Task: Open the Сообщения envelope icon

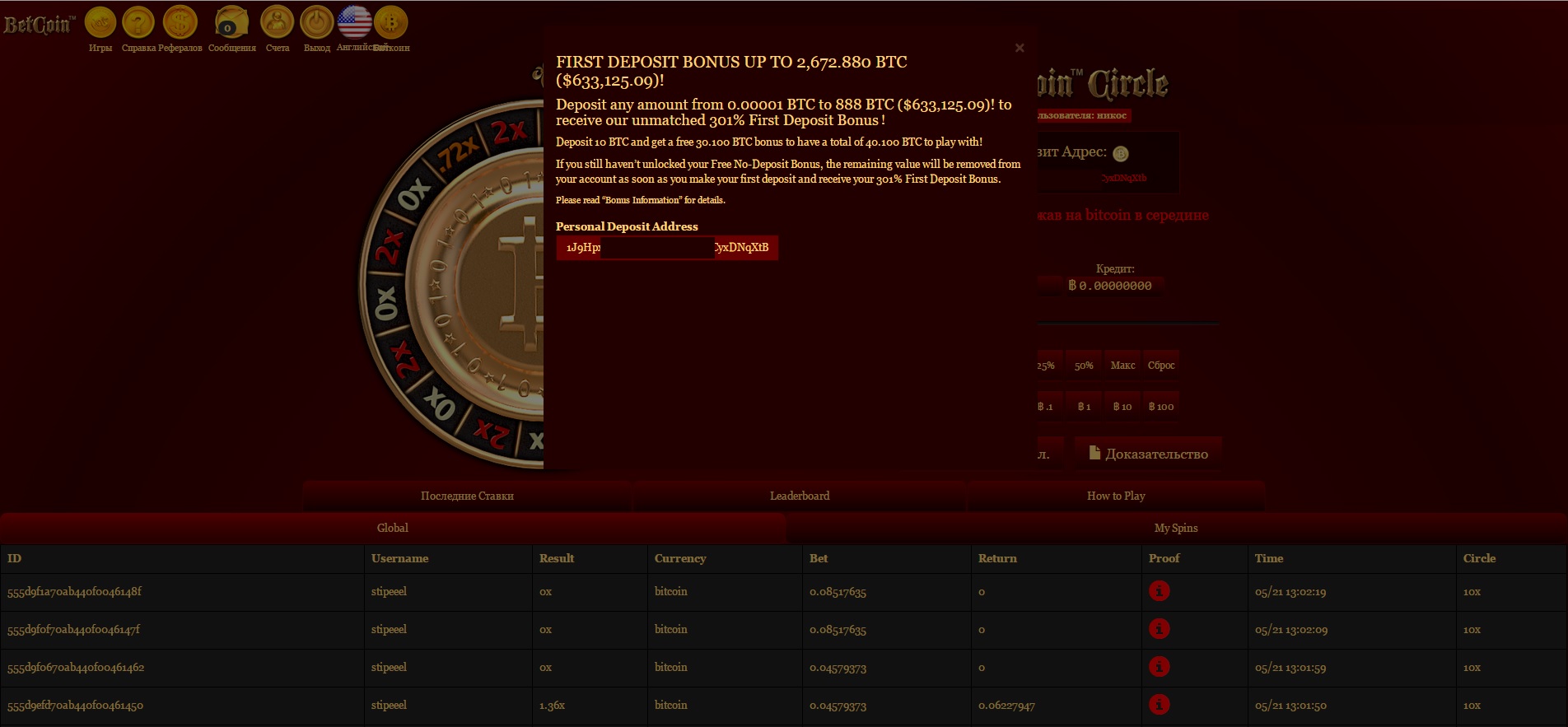Action: (x=231, y=23)
